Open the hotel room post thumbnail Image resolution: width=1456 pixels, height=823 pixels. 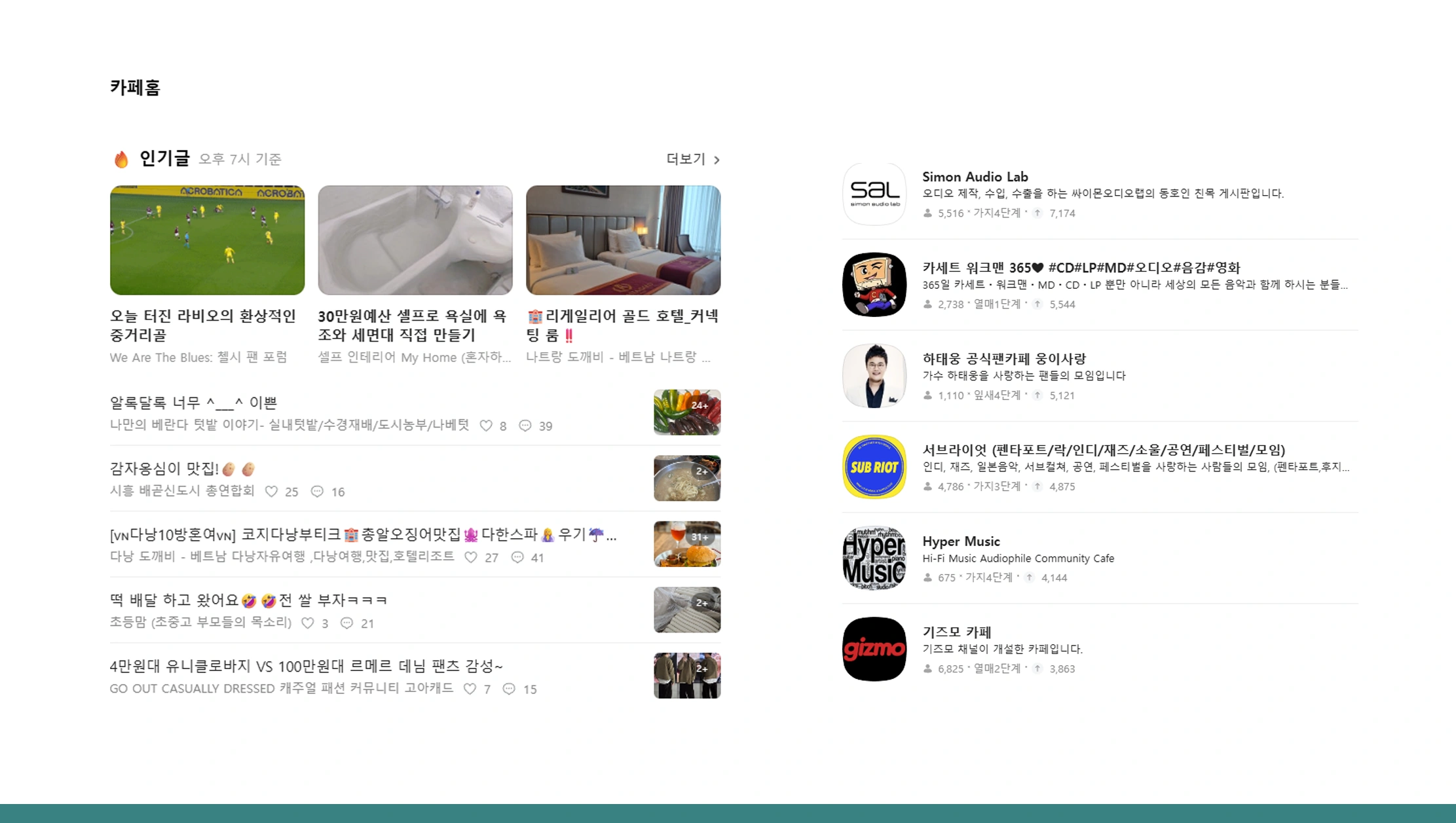(623, 240)
